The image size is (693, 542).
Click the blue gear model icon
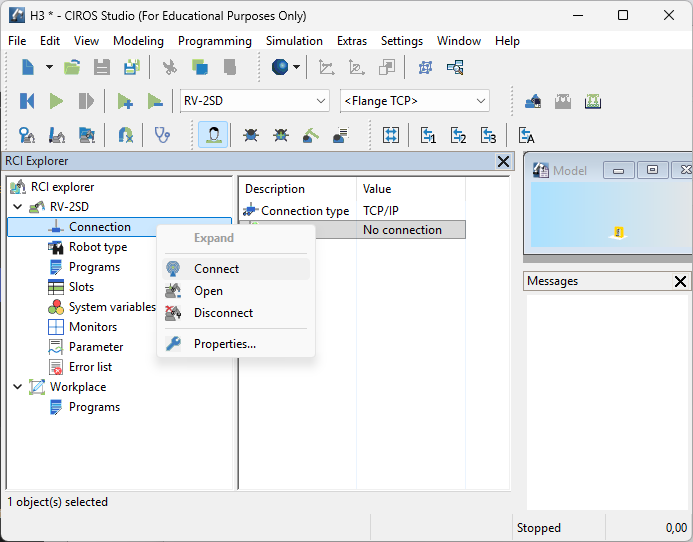(x=425, y=68)
